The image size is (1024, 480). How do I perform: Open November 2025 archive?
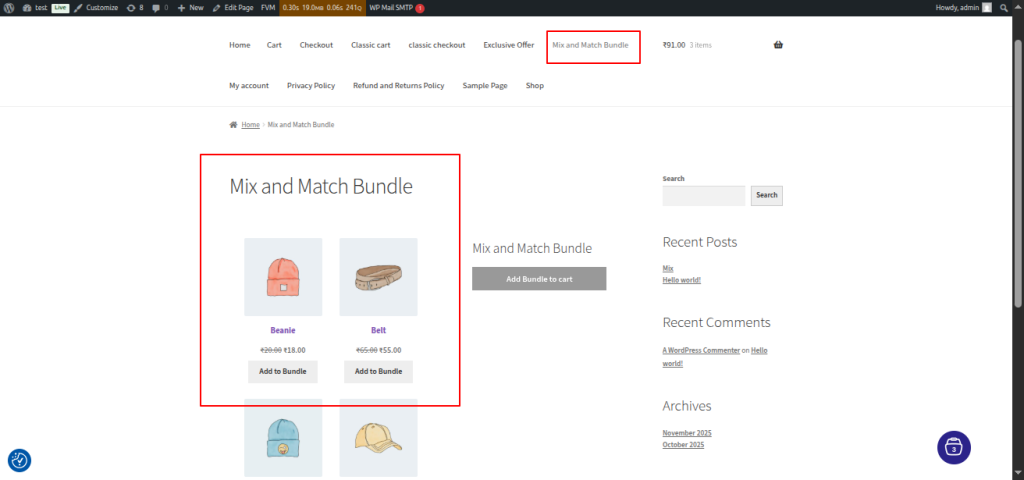686,433
